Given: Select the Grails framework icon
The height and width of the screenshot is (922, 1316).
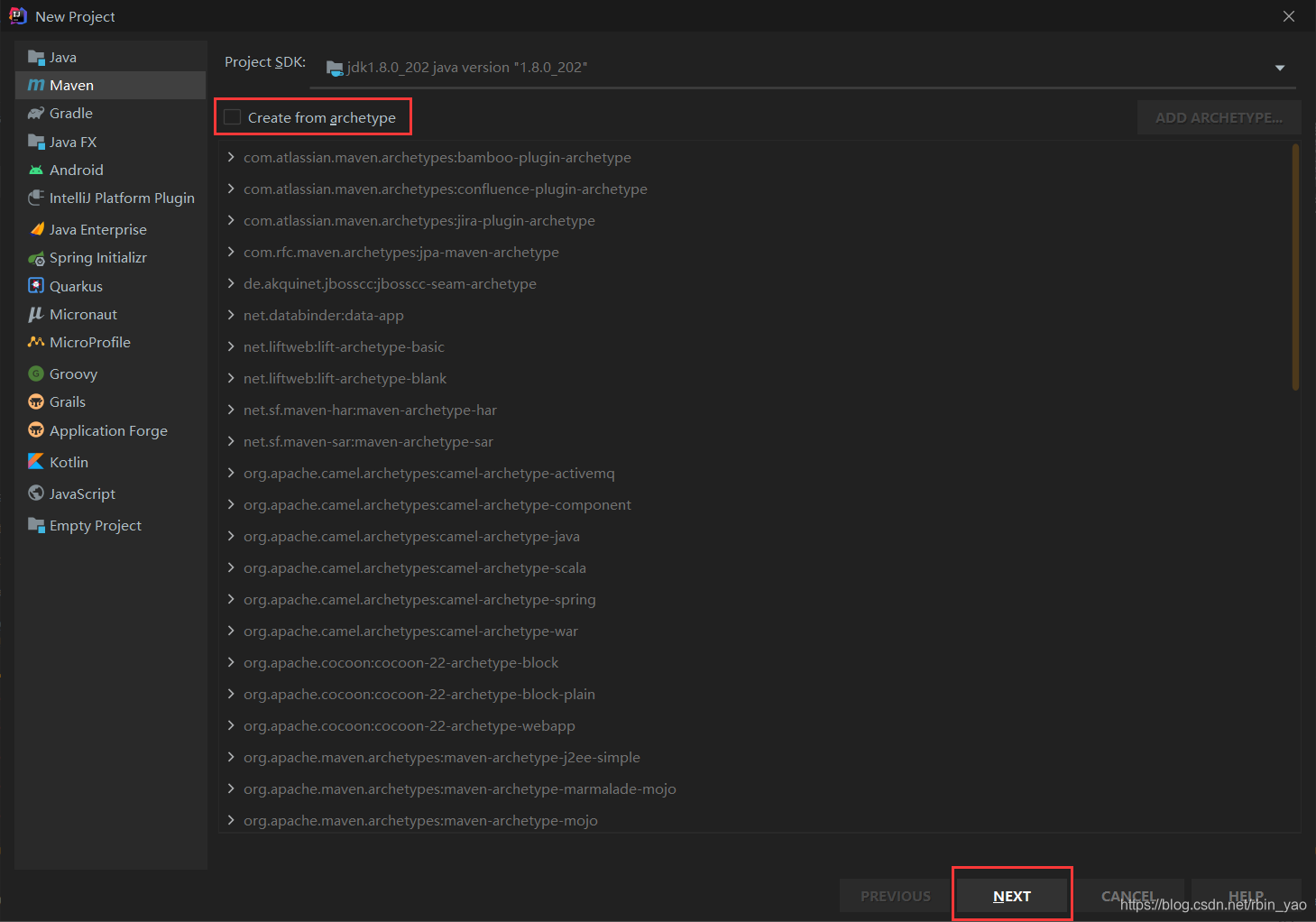Looking at the screenshot, I should [36, 401].
